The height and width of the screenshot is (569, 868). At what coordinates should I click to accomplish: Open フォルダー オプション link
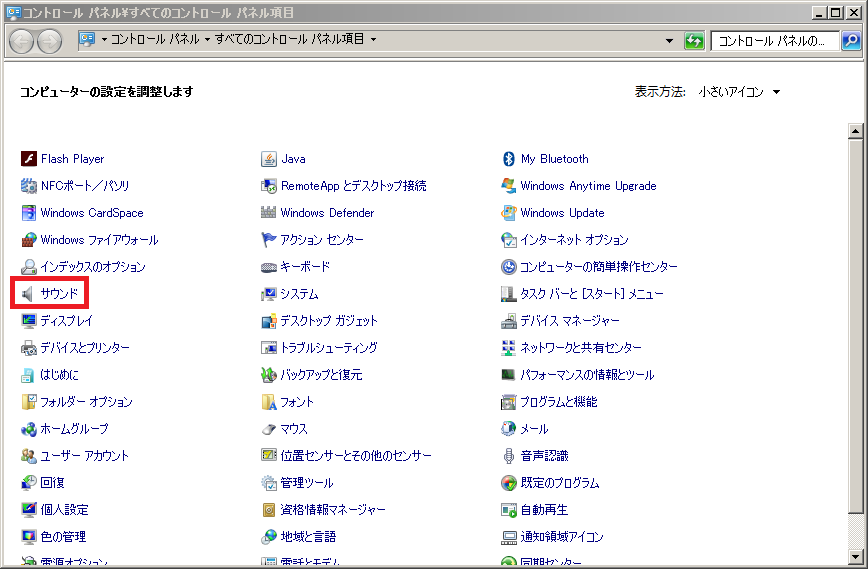pyautogui.click(x=86, y=402)
